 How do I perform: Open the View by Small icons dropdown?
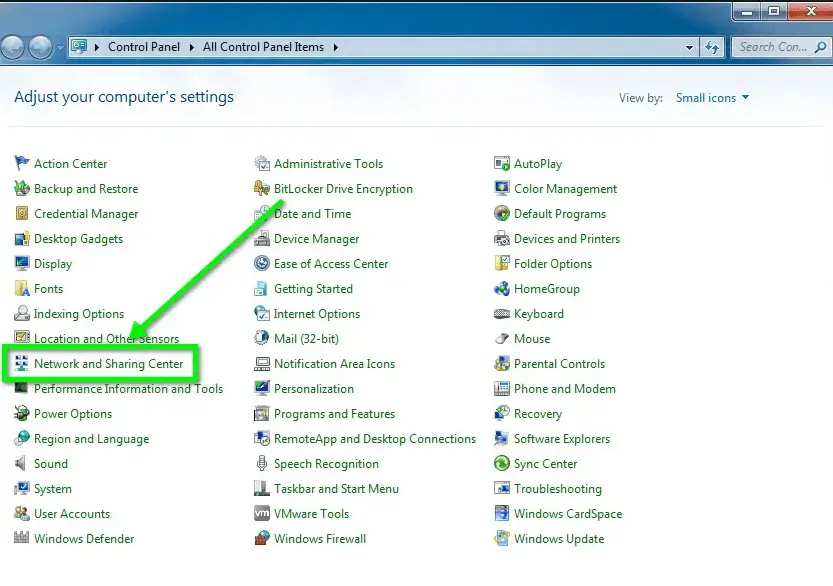click(x=712, y=98)
